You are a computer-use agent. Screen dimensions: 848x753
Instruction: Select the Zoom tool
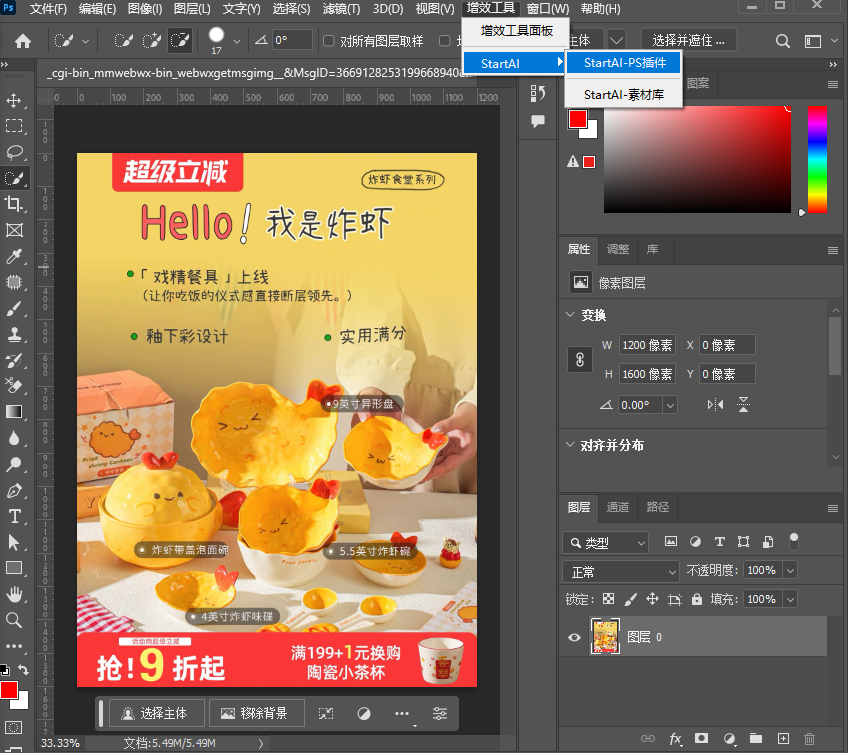tap(14, 620)
